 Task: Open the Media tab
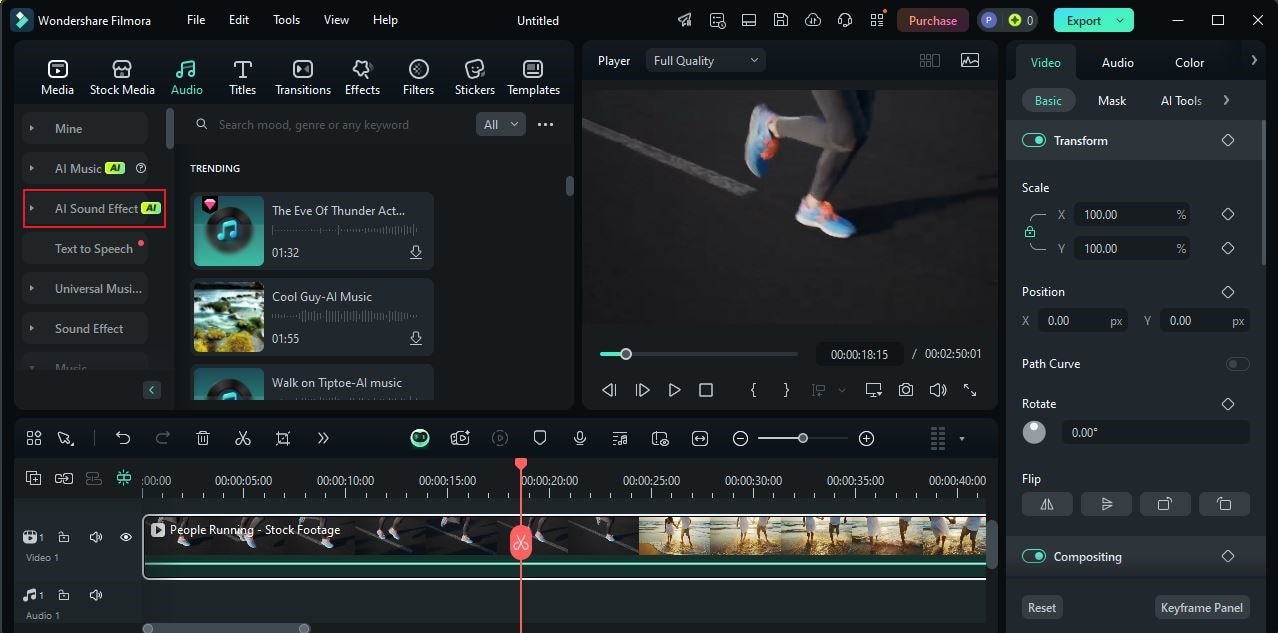[x=57, y=77]
